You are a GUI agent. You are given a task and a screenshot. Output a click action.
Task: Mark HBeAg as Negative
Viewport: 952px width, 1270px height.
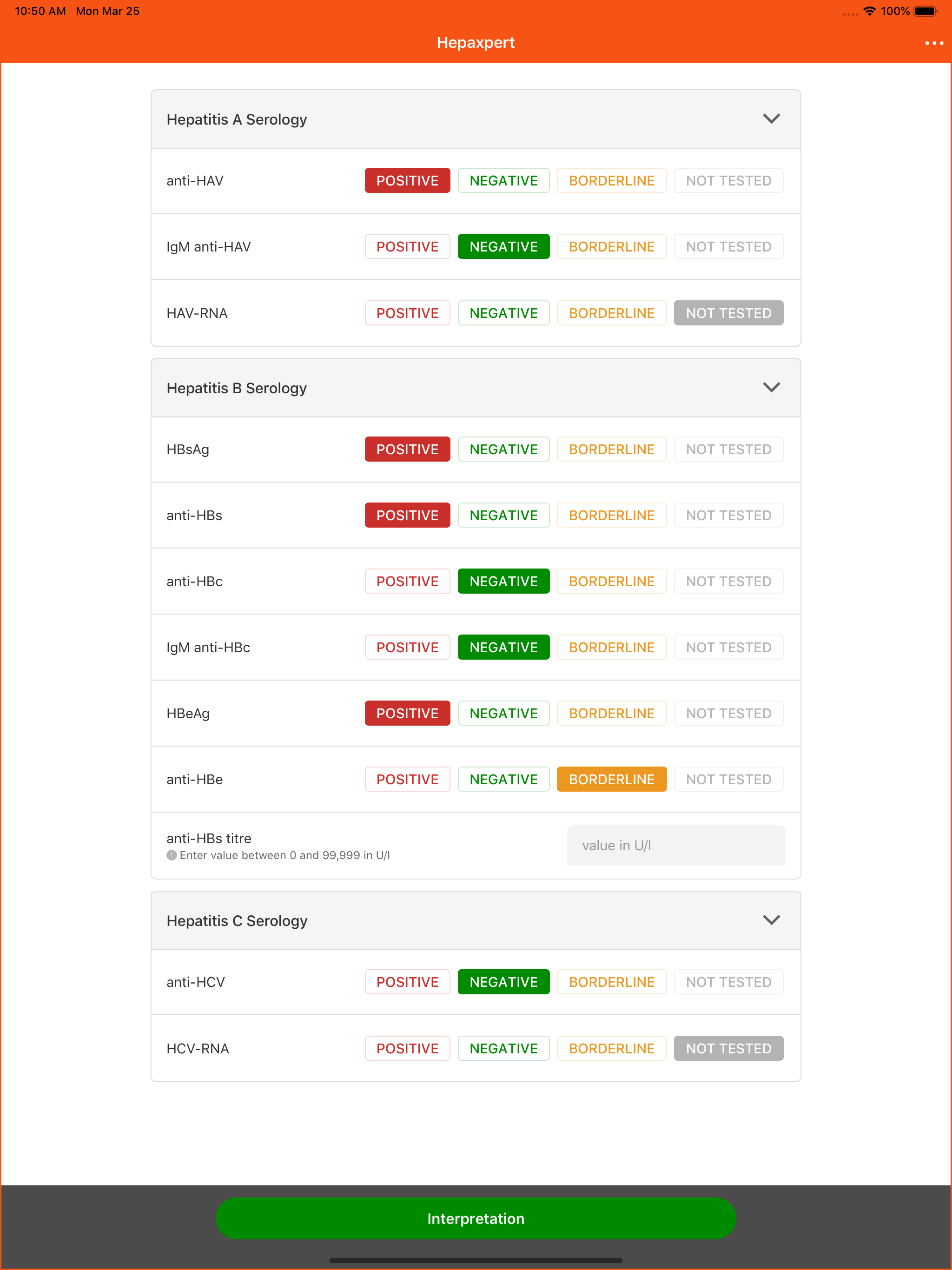tap(503, 714)
